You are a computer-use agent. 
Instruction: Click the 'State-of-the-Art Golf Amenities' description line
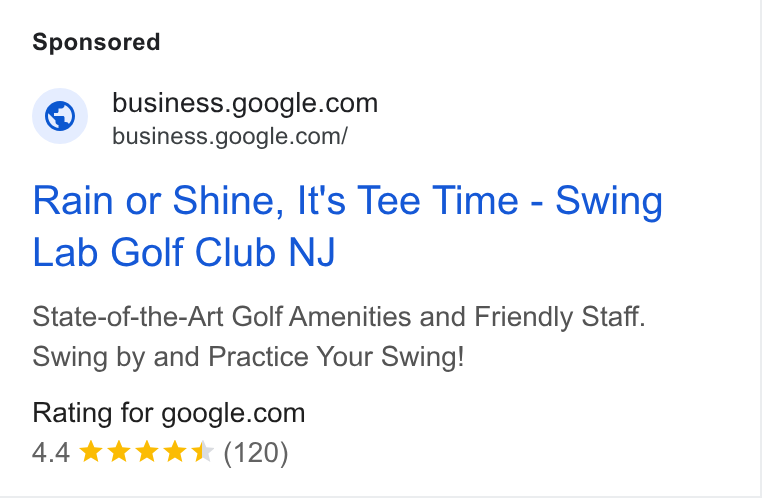coord(339,317)
